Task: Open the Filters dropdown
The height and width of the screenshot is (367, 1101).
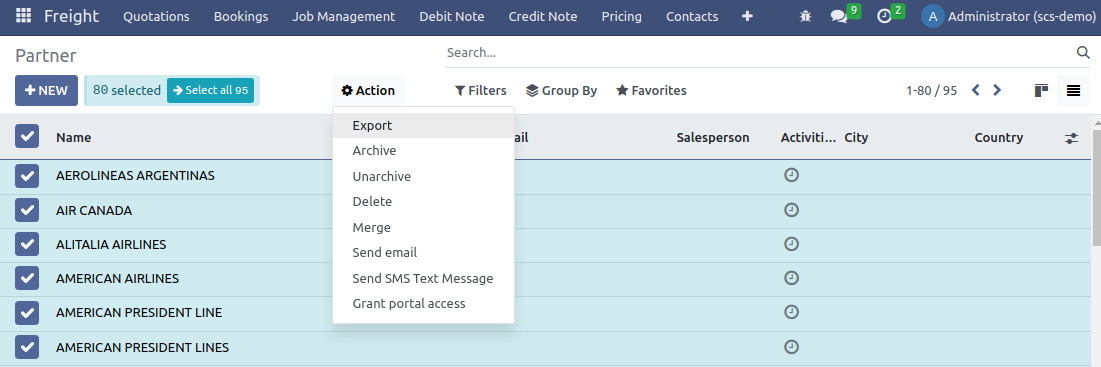Action: (x=480, y=91)
